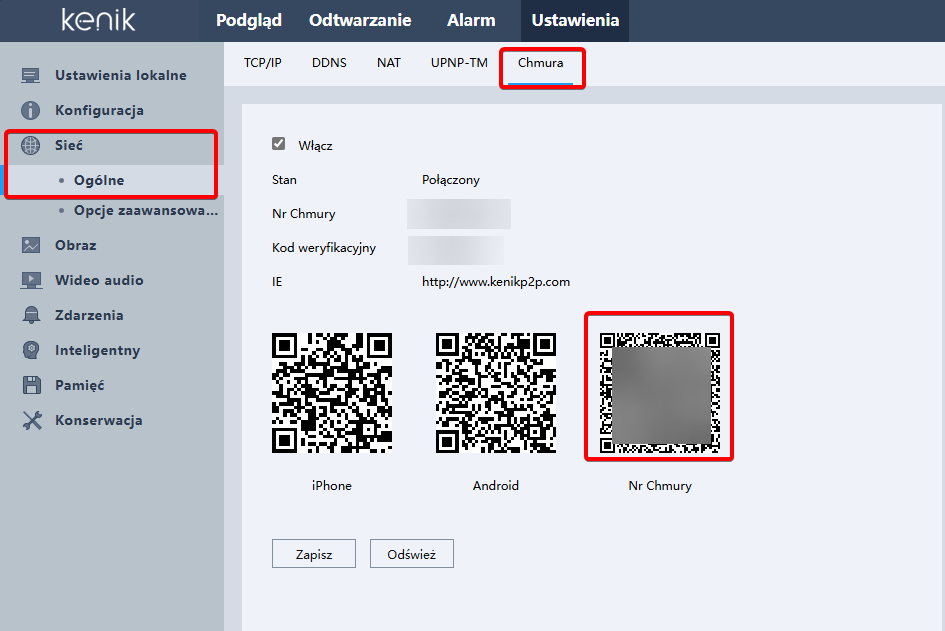This screenshot has height=631, width=945.
Task: Click the Android QR code
Action: [495, 392]
